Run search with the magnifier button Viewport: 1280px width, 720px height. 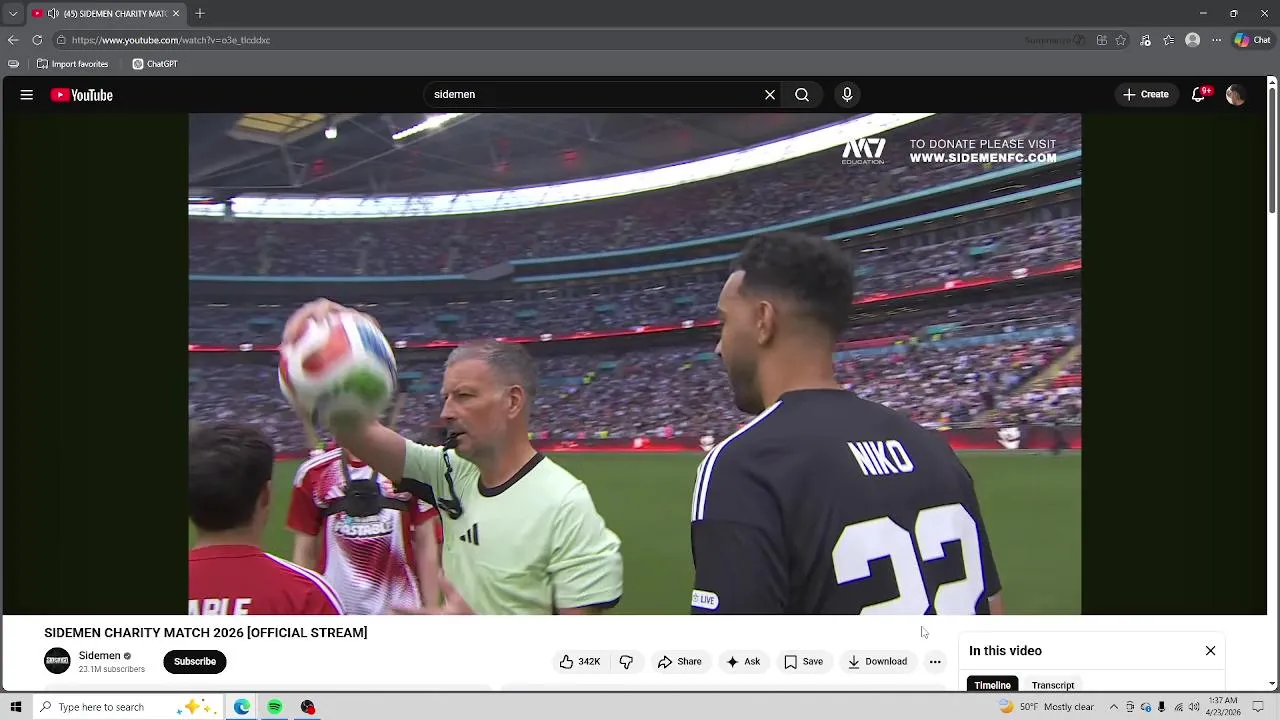802,94
